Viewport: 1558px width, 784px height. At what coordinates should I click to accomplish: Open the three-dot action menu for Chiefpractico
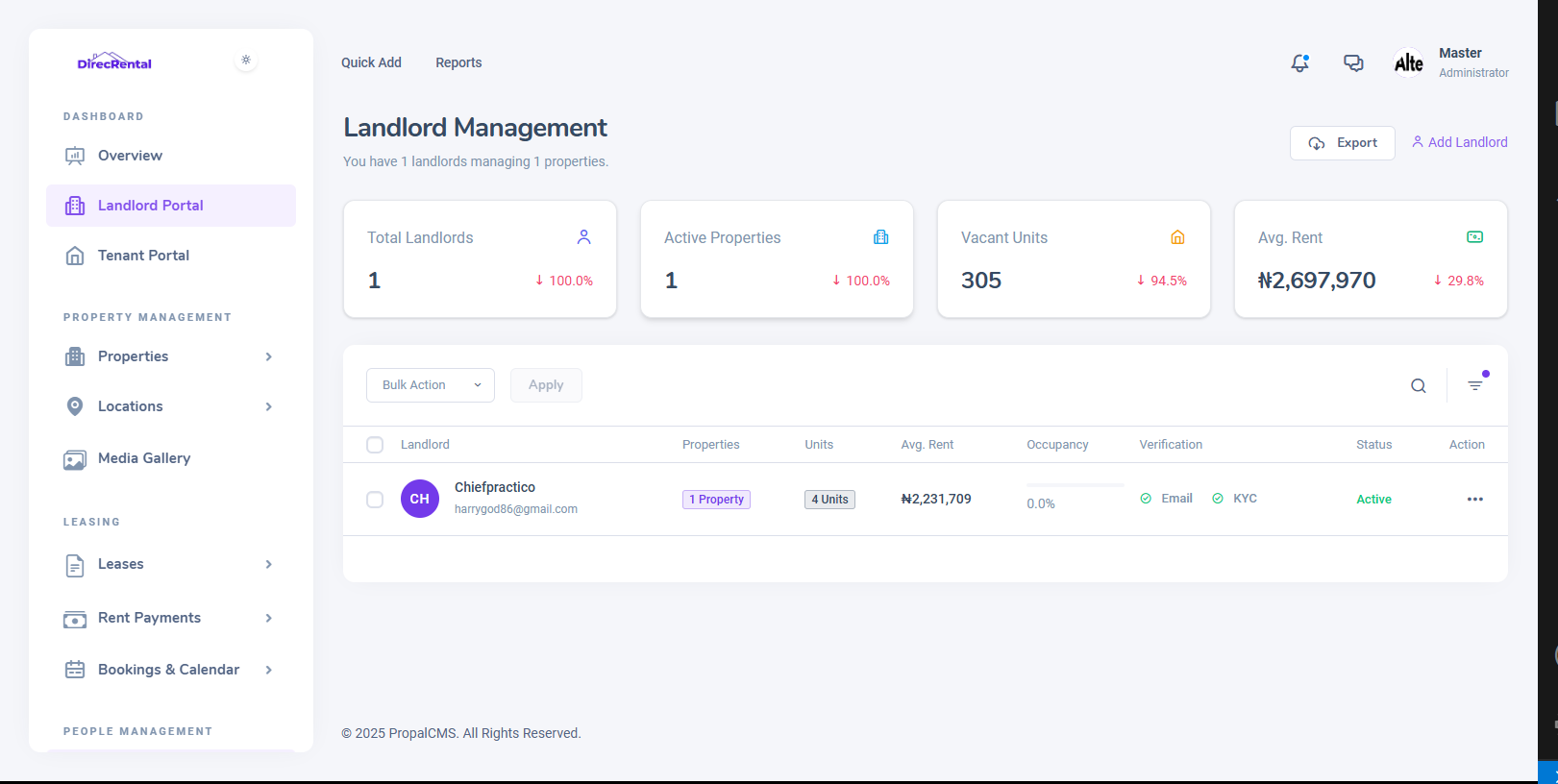click(x=1474, y=500)
